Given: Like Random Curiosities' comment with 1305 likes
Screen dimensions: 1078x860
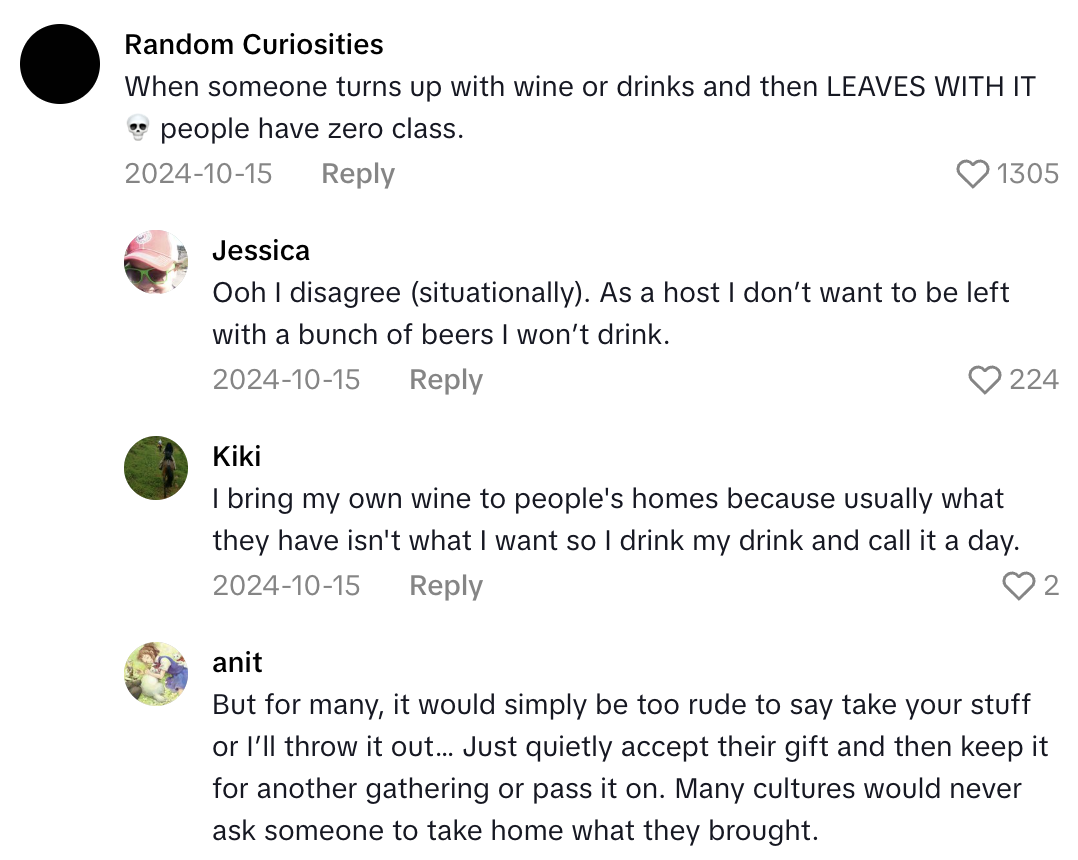Looking at the screenshot, I should click(972, 174).
